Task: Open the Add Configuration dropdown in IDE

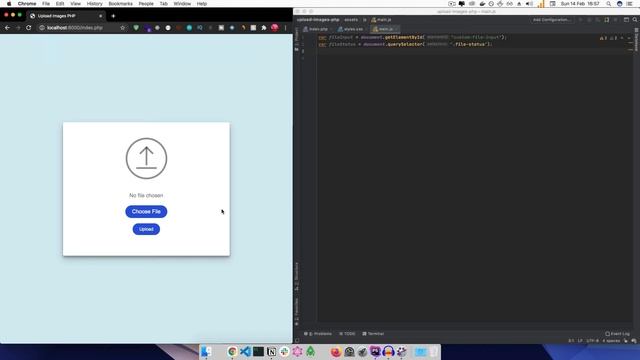Action: tap(551, 20)
